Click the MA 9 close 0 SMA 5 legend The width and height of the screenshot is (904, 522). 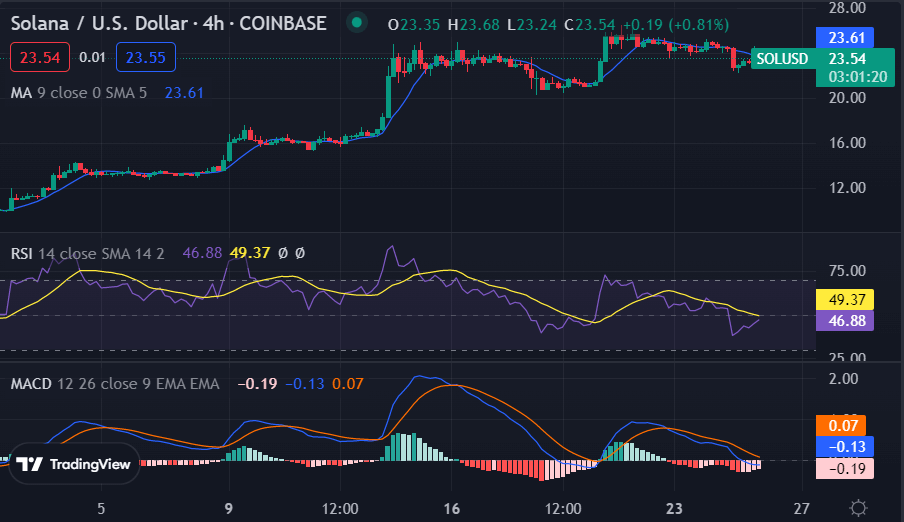(79, 93)
